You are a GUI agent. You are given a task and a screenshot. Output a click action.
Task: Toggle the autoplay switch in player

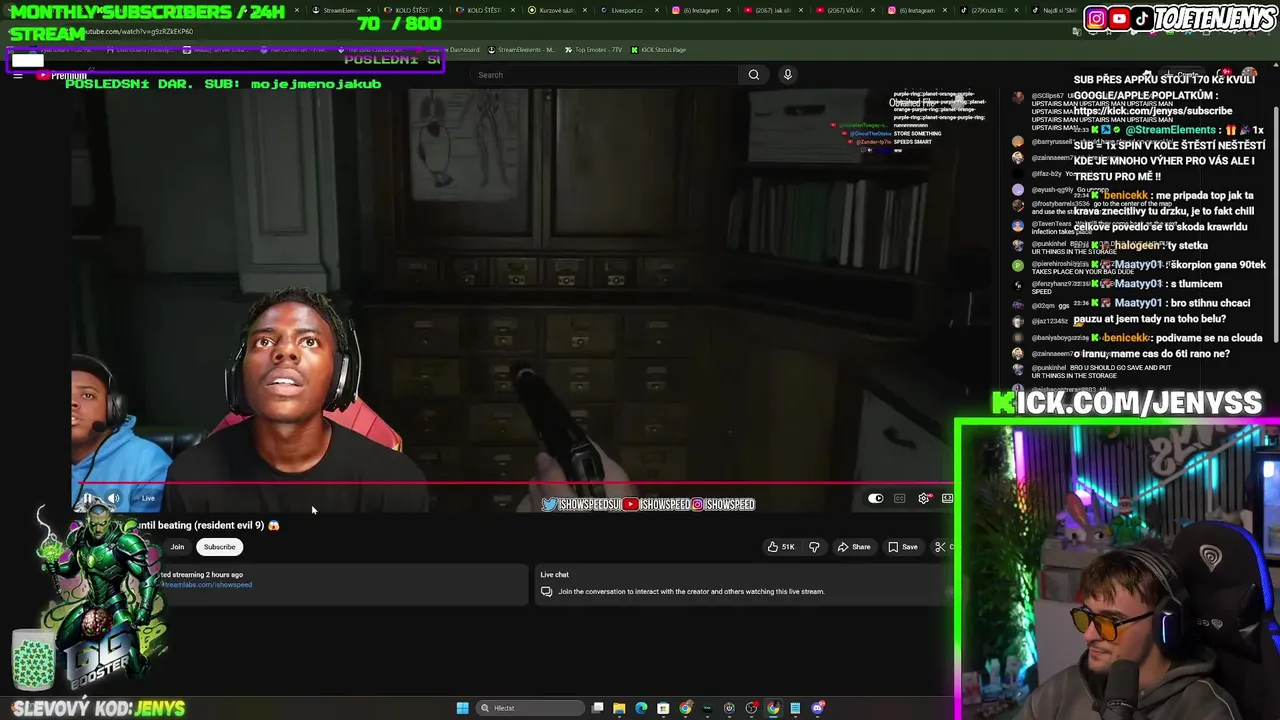point(875,498)
